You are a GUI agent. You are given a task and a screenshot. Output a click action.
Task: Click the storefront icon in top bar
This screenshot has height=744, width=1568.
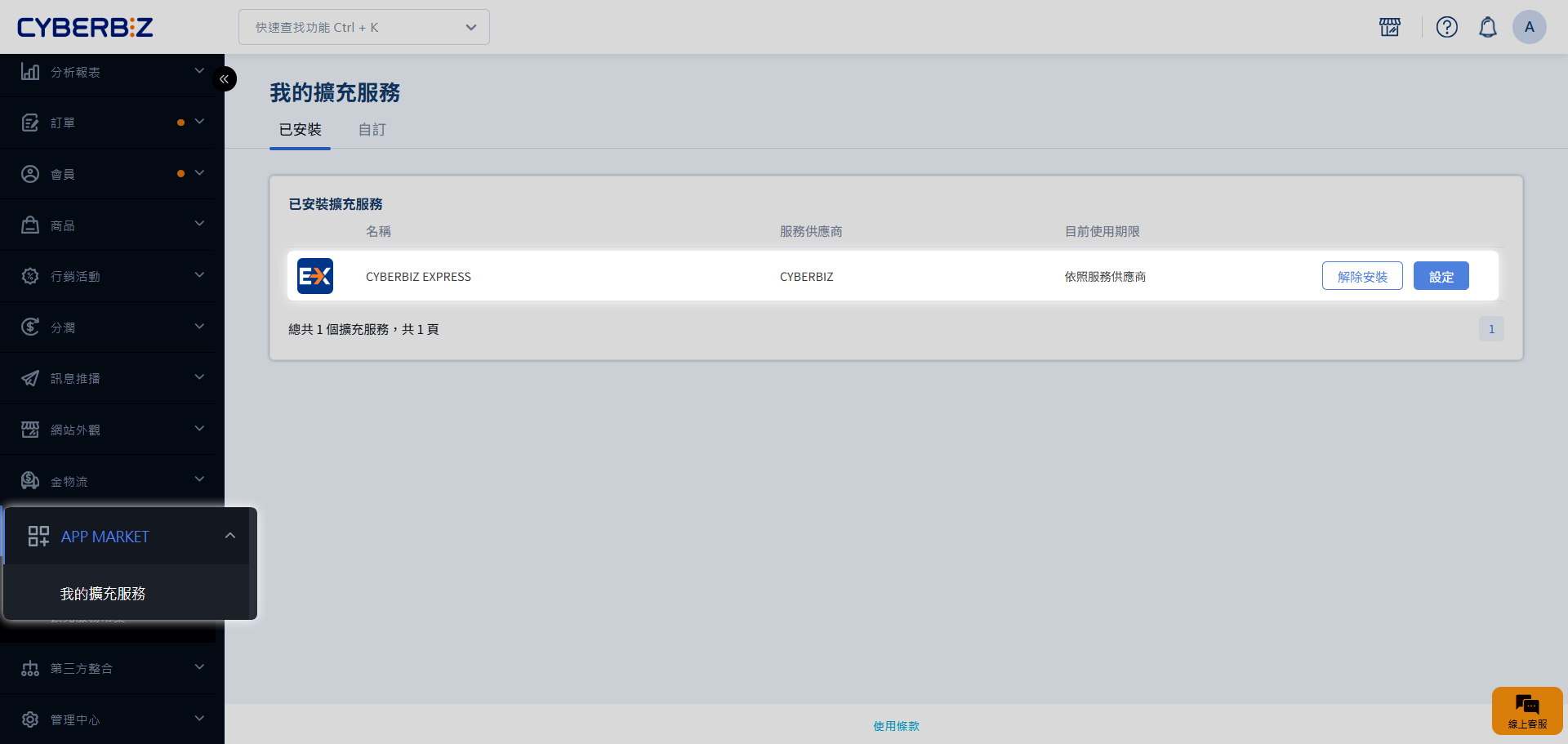(1389, 27)
